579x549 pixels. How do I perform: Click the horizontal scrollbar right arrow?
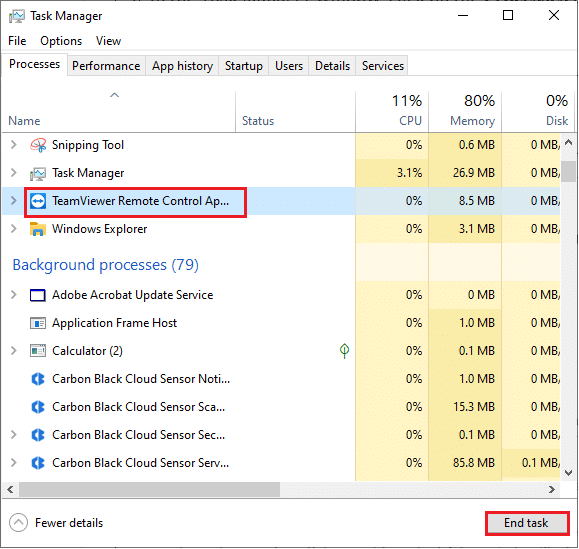pyautogui.click(x=552, y=490)
